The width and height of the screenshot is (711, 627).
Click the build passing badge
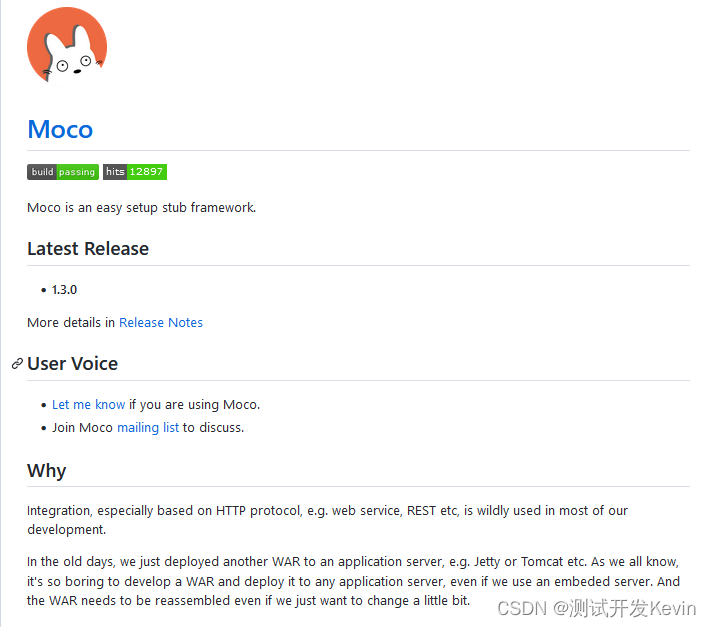coord(62,172)
